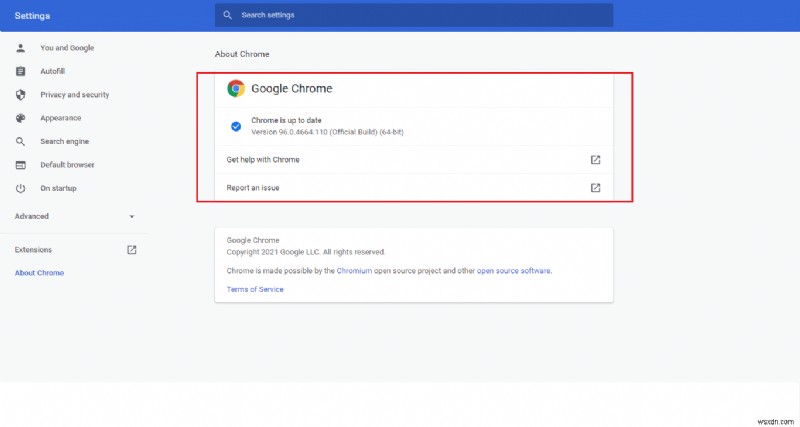Open the Report an issue external link icon
The height and width of the screenshot is (427, 800).
pyautogui.click(x=595, y=187)
